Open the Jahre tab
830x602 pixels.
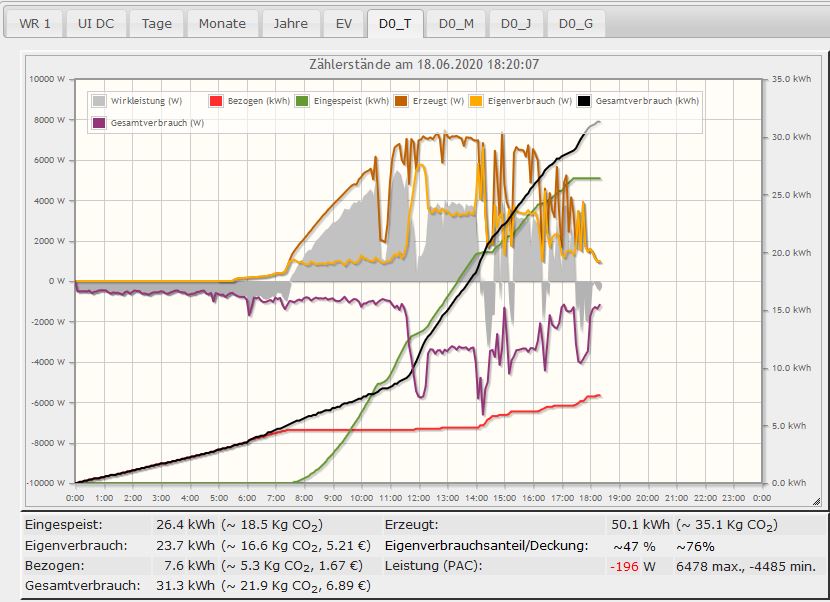coord(291,24)
